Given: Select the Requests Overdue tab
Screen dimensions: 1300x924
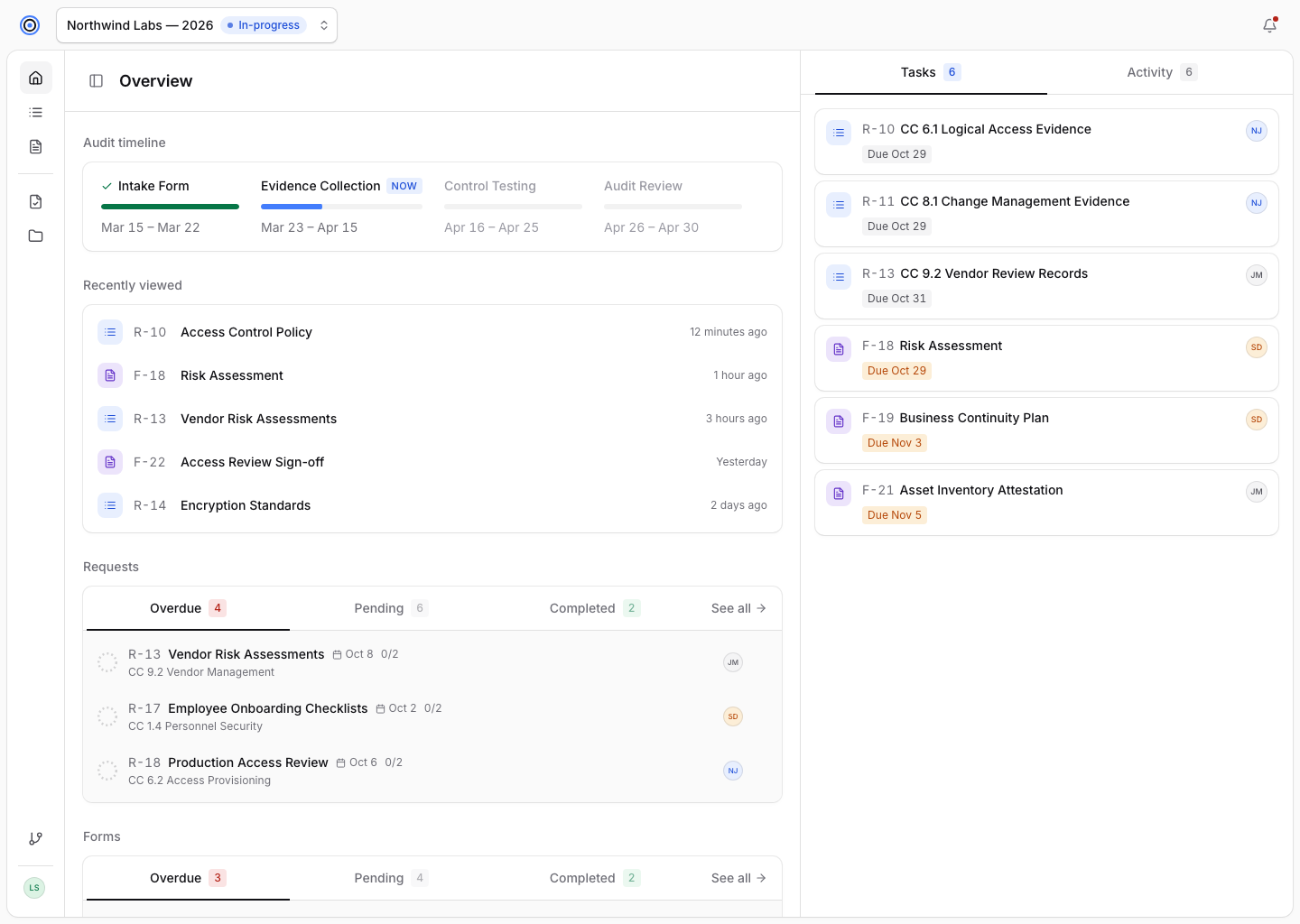Looking at the screenshot, I should [x=188, y=608].
